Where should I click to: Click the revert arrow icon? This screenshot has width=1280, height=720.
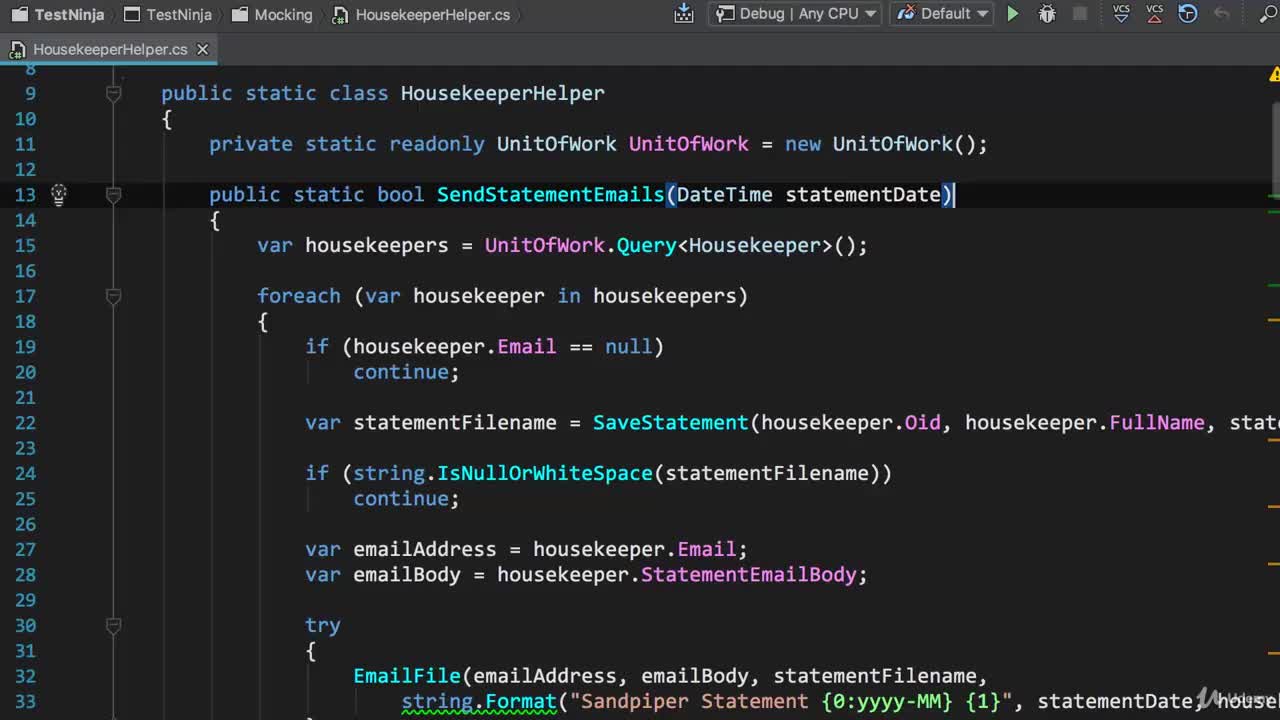(1222, 14)
